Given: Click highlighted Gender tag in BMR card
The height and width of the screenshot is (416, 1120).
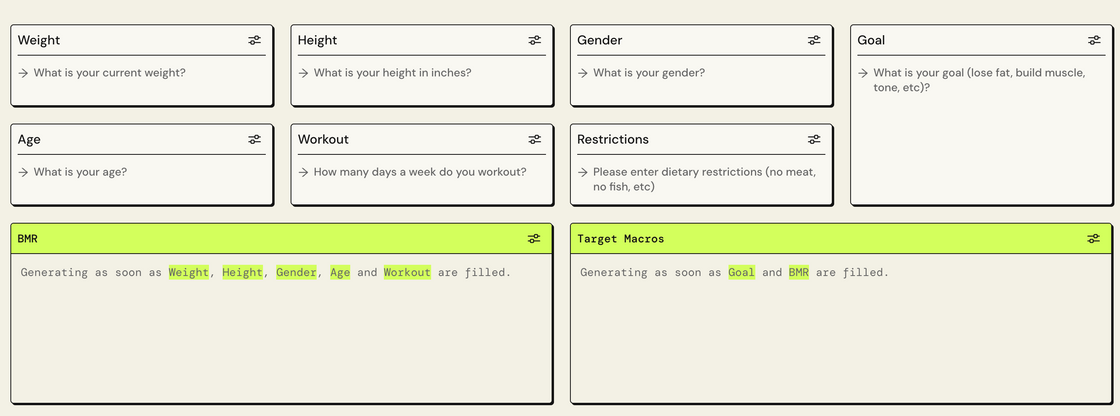Looking at the screenshot, I should point(296,272).
